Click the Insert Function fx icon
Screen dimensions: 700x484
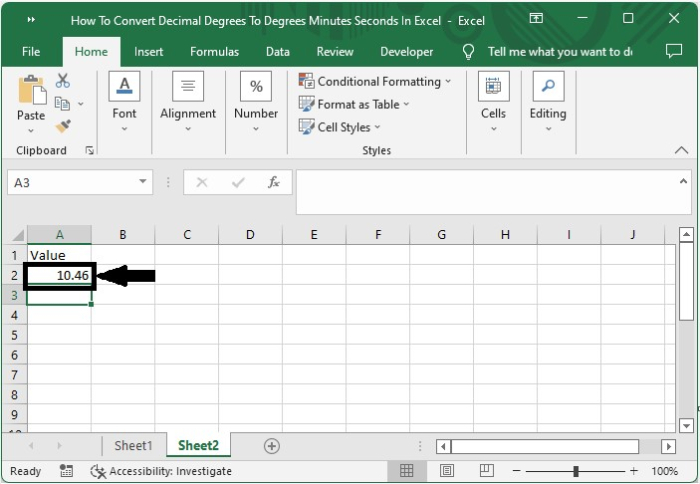[273, 182]
